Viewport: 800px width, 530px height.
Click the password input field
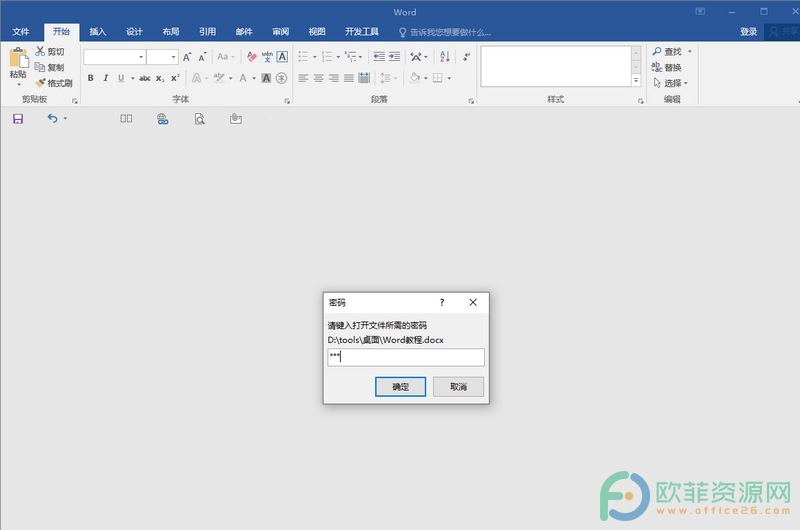point(406,357)
